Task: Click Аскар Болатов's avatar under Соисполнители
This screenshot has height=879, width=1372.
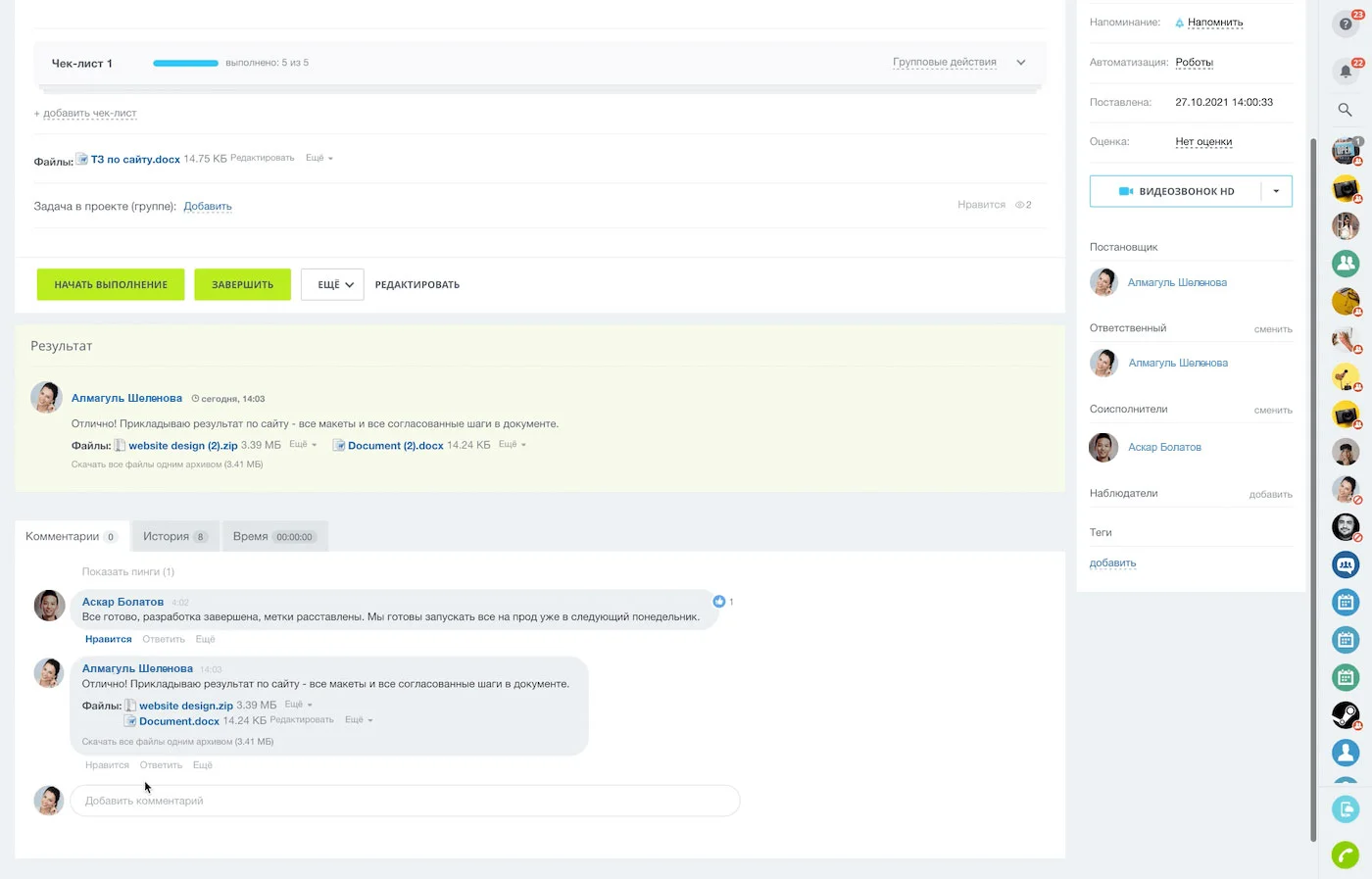Action: click(1103, 447)
